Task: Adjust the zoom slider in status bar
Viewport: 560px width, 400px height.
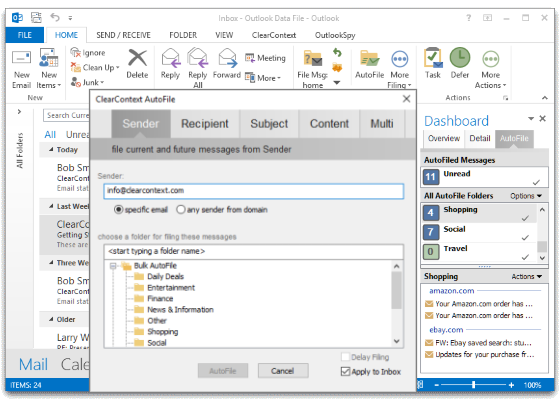Action: pos(473,385)
